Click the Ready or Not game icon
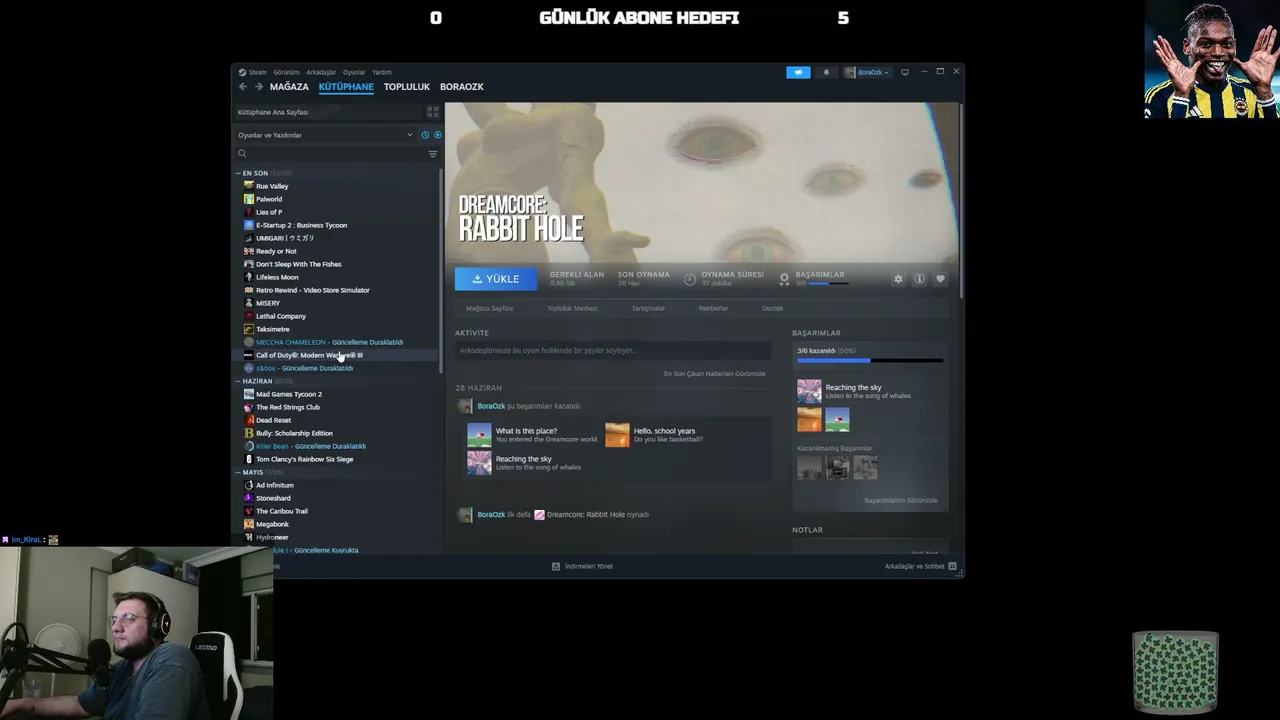The width and height of the screenshot is (1280, 720). [249, 251]
